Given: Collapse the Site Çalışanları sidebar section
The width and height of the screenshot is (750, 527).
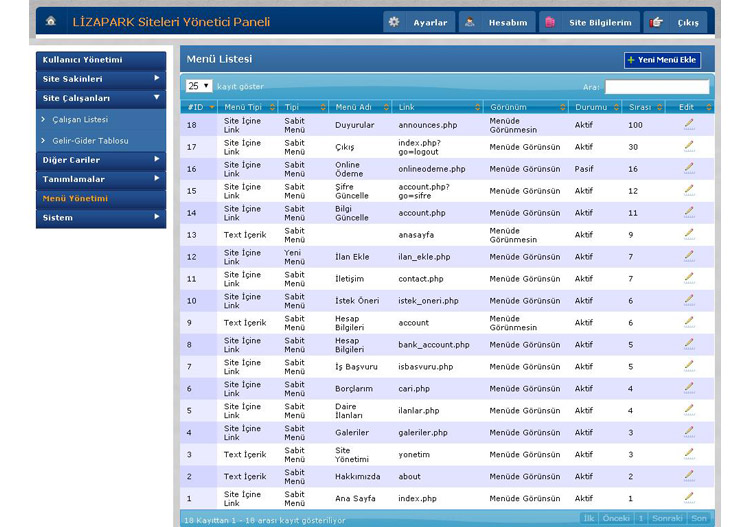Looking at the screenshot, I should 100,98.
